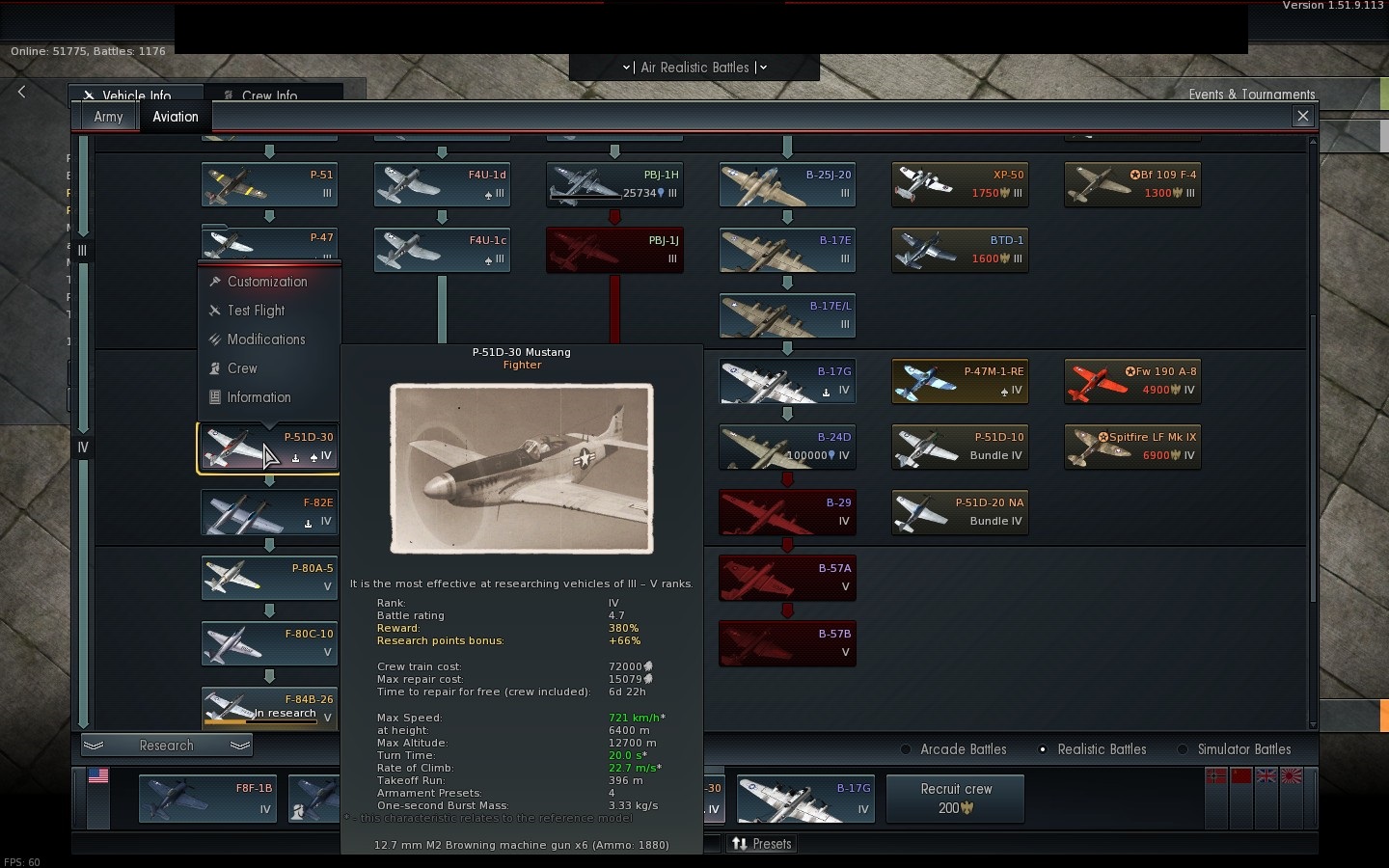Select the P-80A-5 jet card
1389x868 pixels.
click(x=269, y=578)
